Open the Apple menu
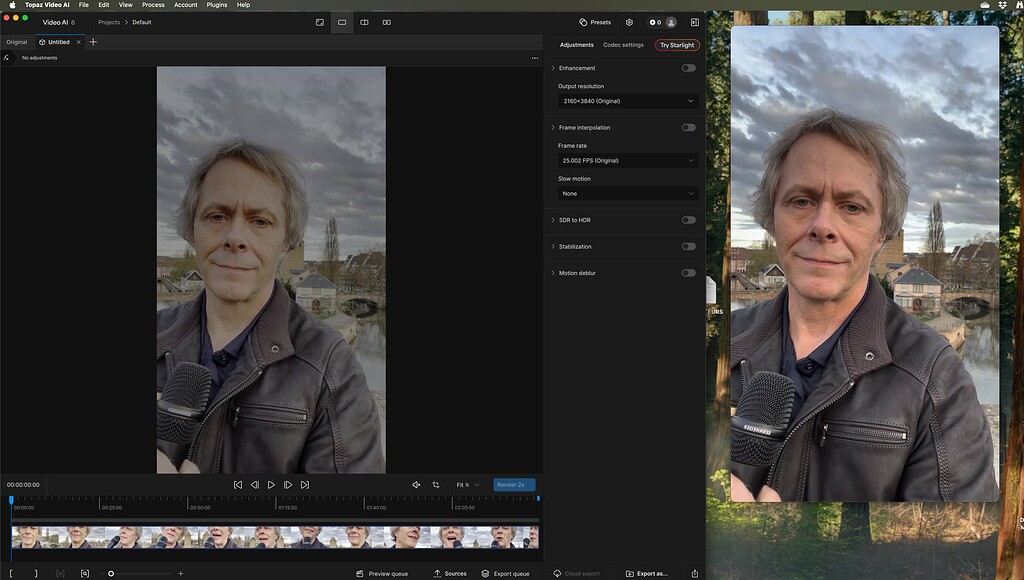The height and width of the screenshot is (580, 1024). pyautogui.click(x=12, y=5)
